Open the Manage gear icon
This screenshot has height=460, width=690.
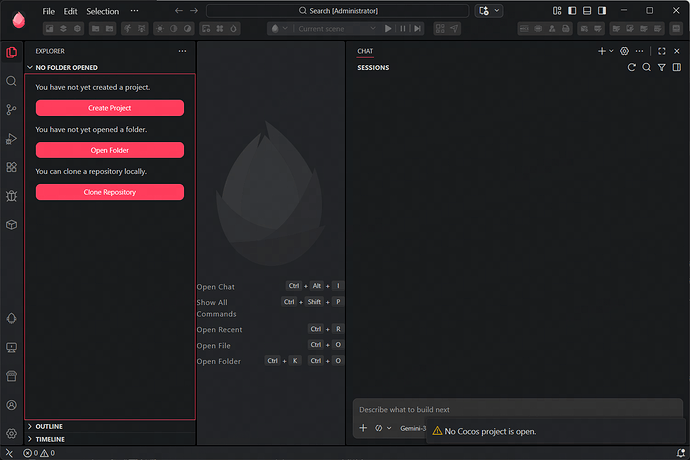(11, 434)
